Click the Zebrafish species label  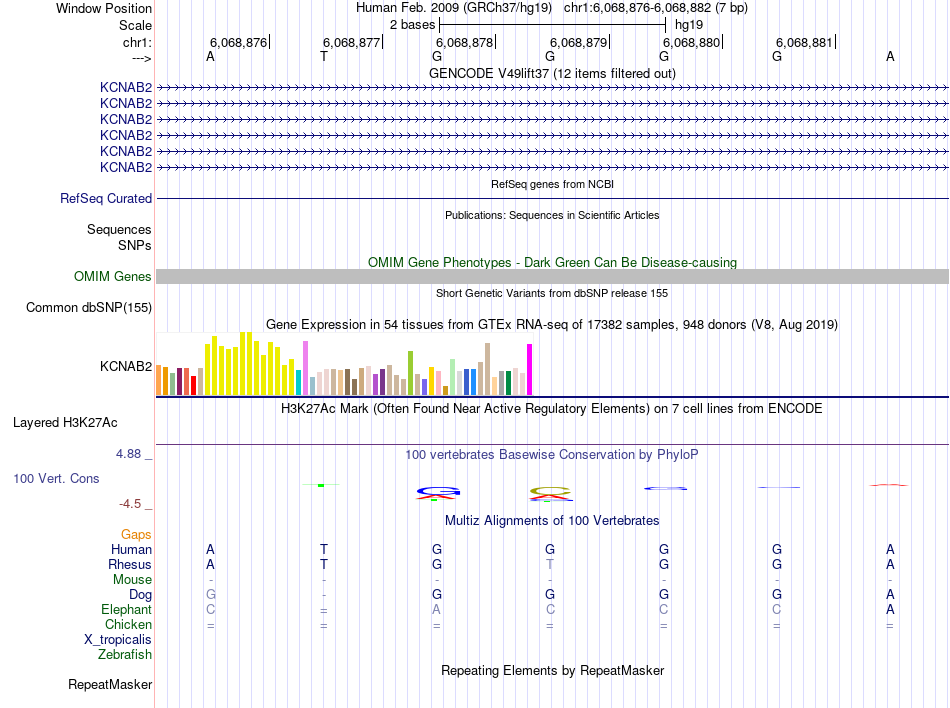point(125,655)
